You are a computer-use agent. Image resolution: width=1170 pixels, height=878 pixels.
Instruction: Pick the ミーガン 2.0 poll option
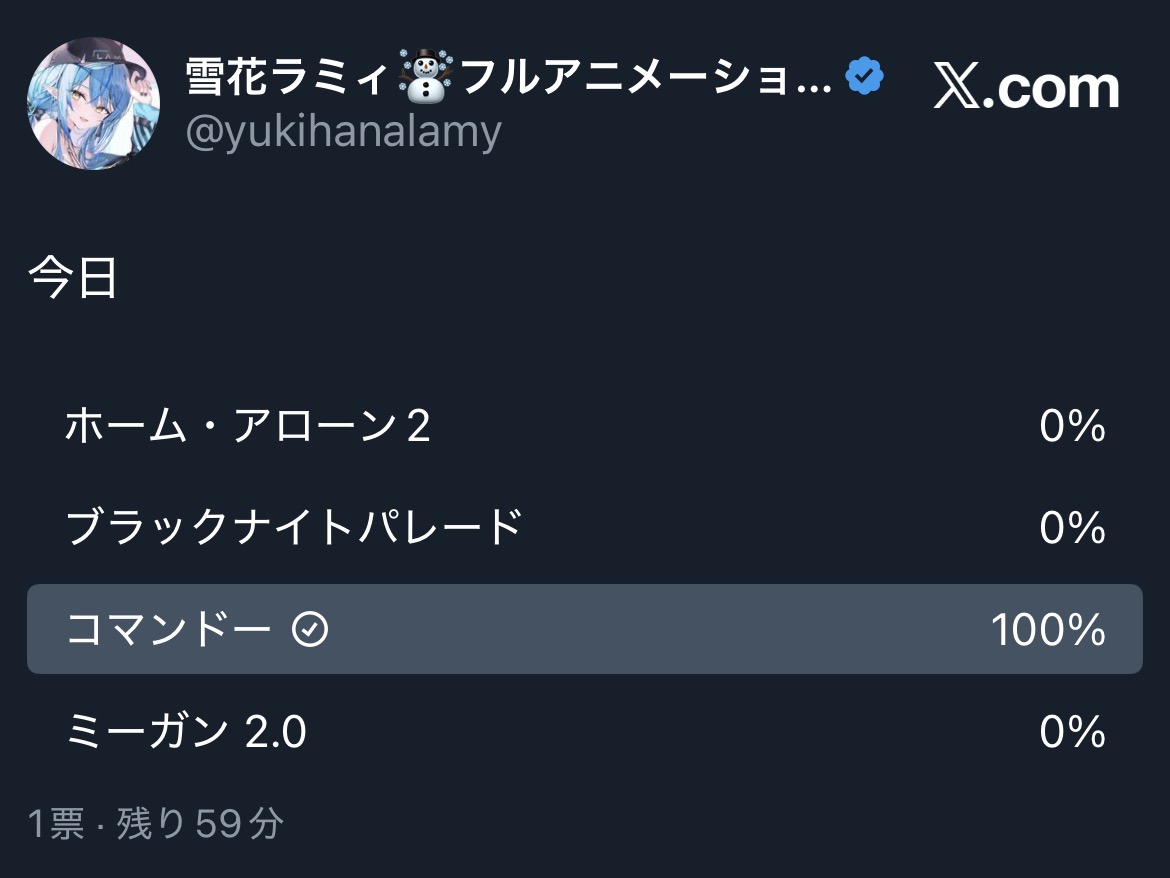tap(186, 733)
